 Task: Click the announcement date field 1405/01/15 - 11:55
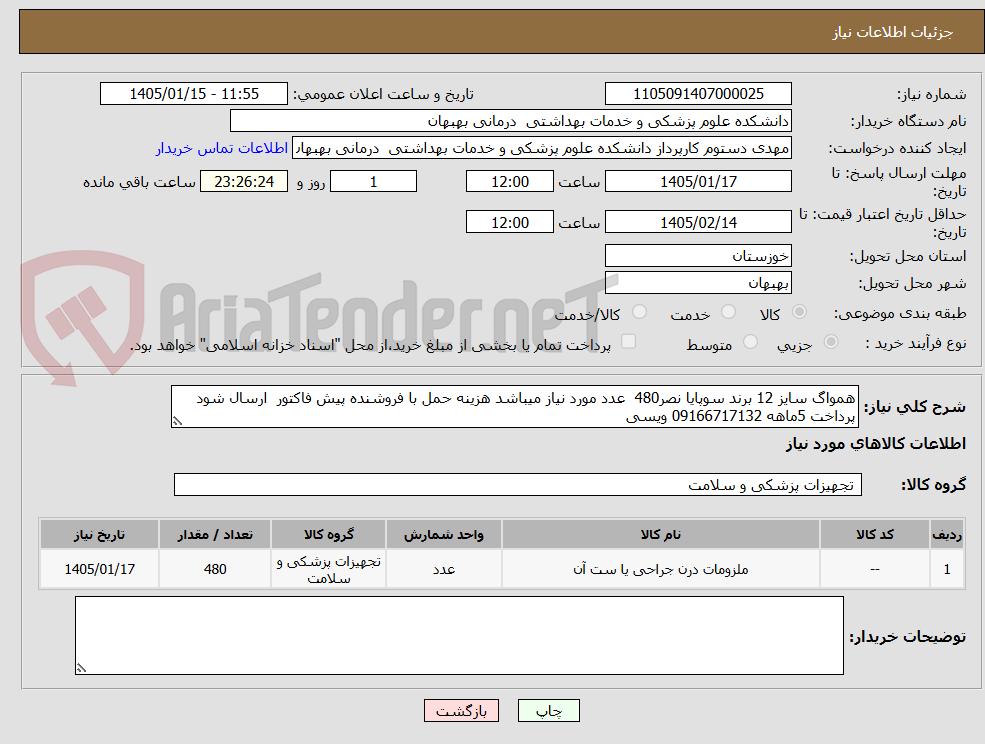point(193,94)
